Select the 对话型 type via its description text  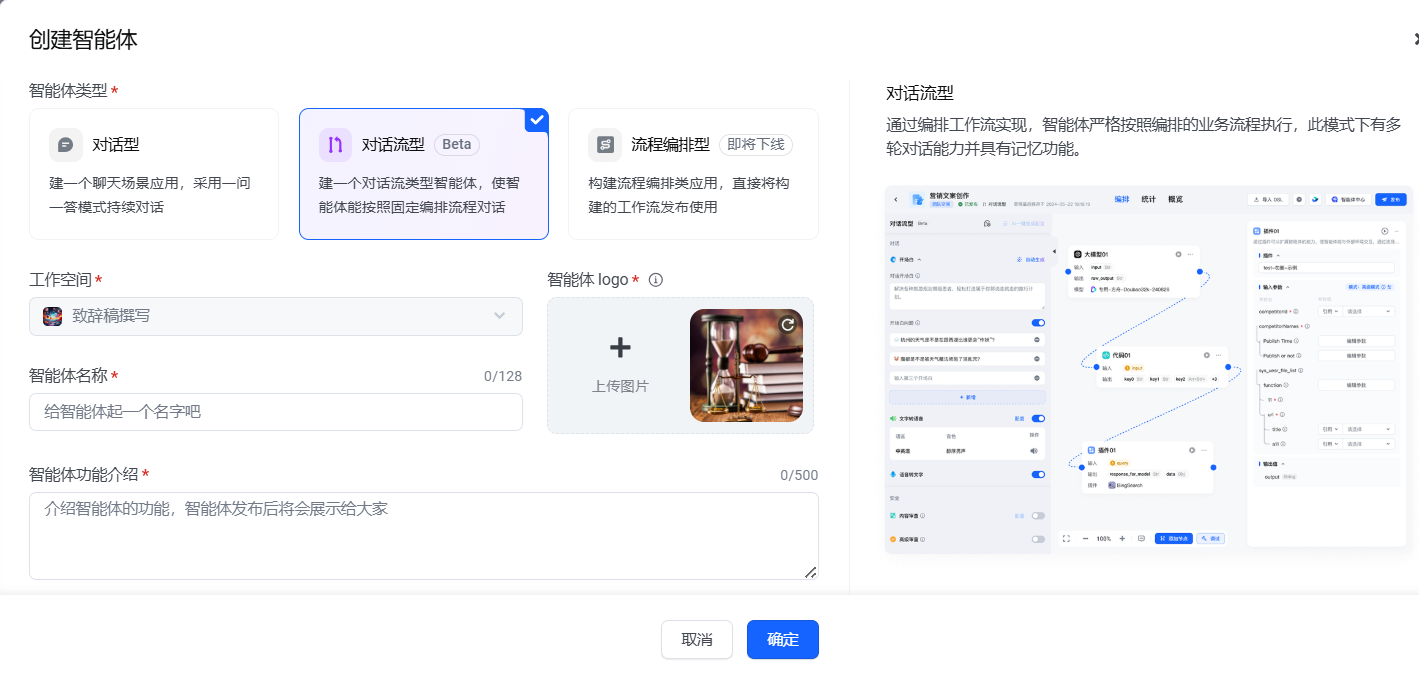point(150,195)
